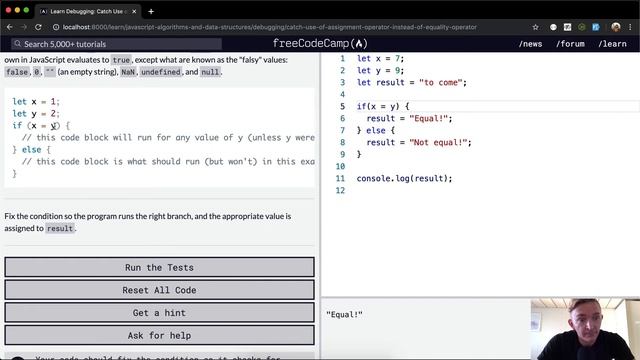Open the /learn link
The height and width of the screenshot is (360, 640).
click(612, 44)
